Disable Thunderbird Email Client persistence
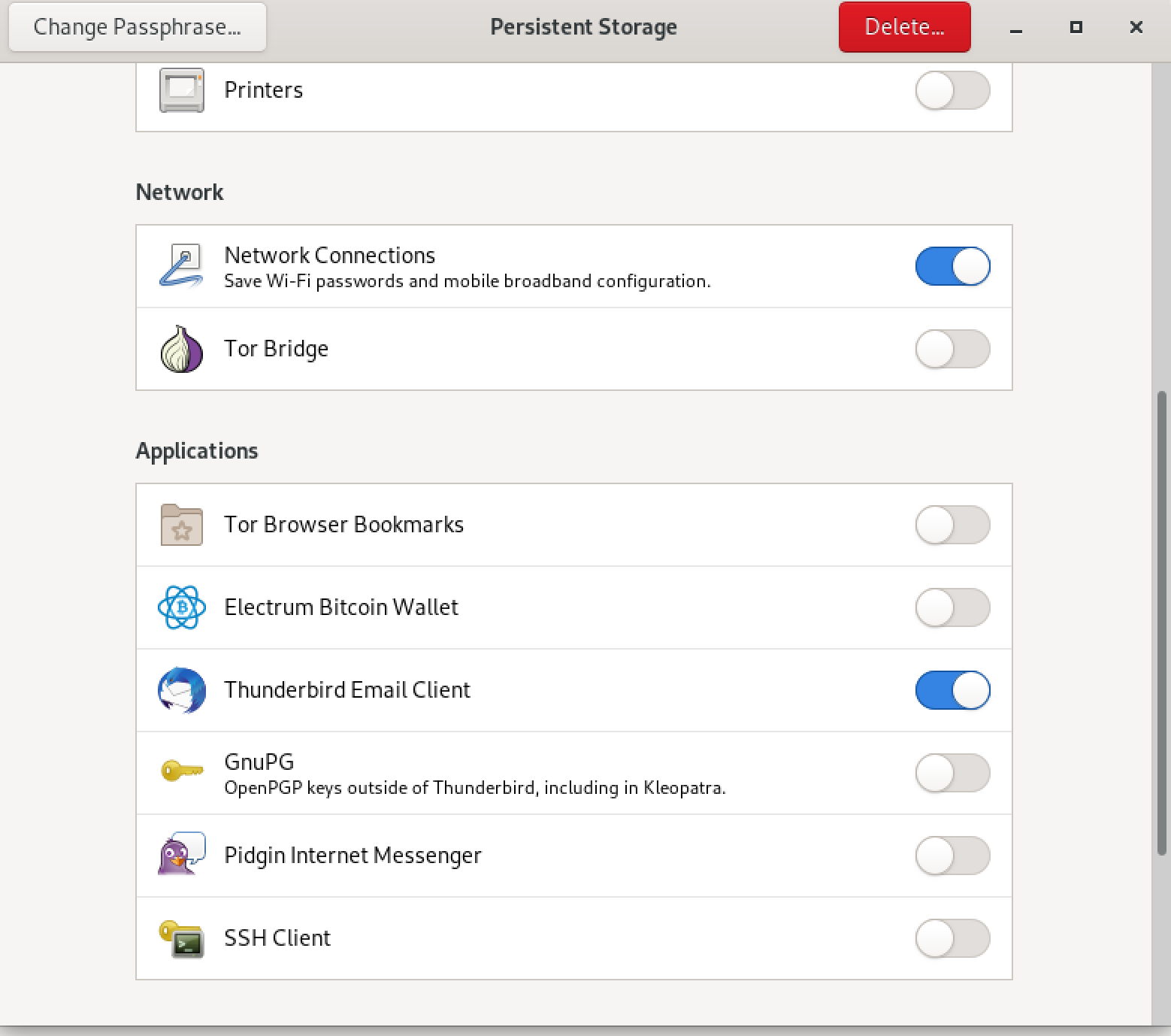The image size is (1171, 1036). 952,690
